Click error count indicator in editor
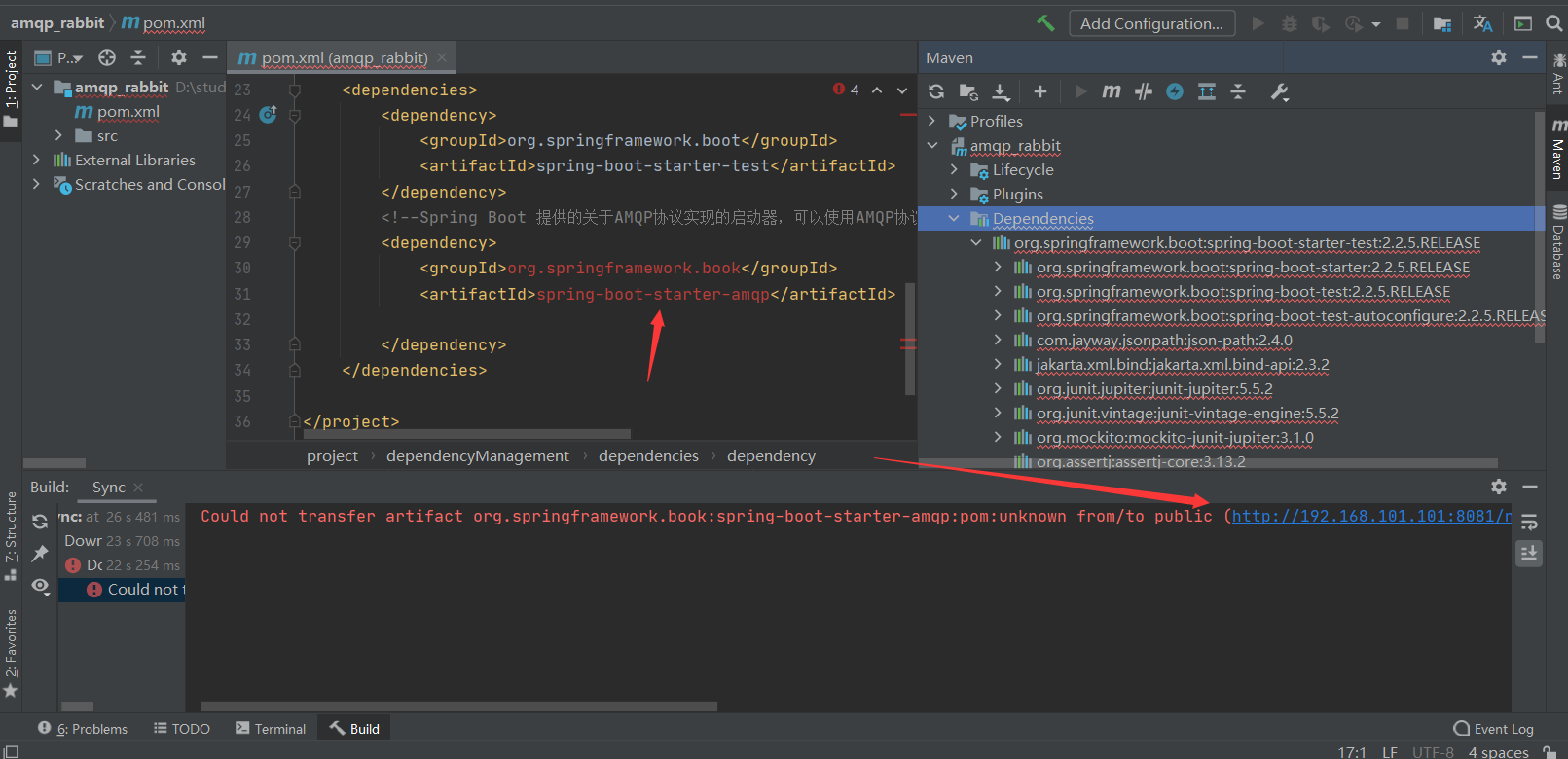The width and height of the screenshot is (1568, 759). coord(846,90)
